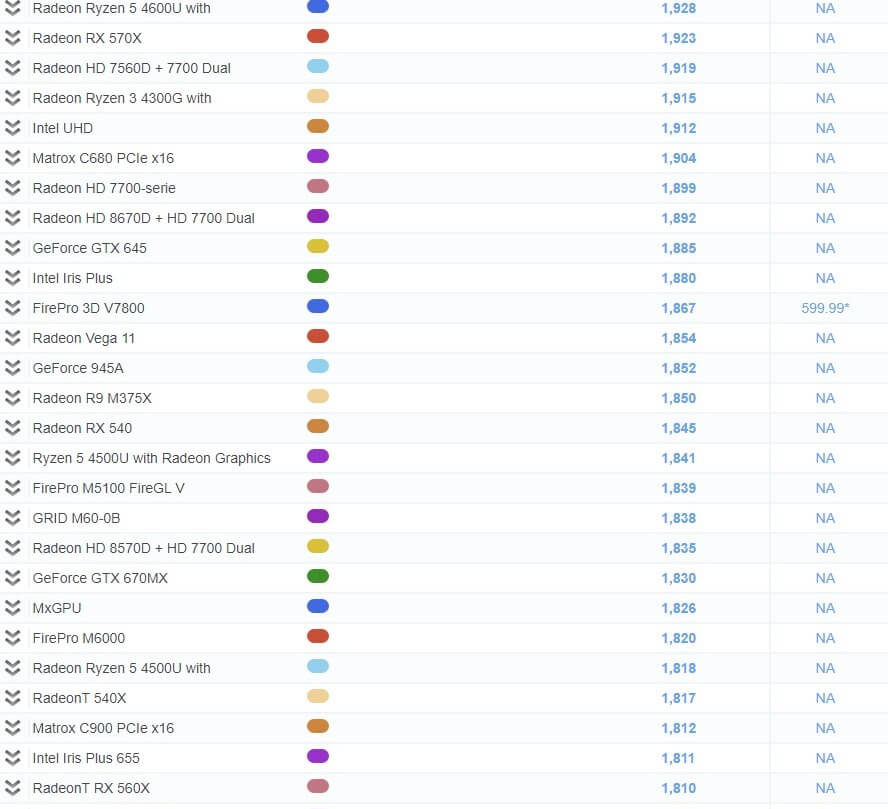Open the Radeon HD 7700-serie link
888x809 pixels.
coord(104,188)
